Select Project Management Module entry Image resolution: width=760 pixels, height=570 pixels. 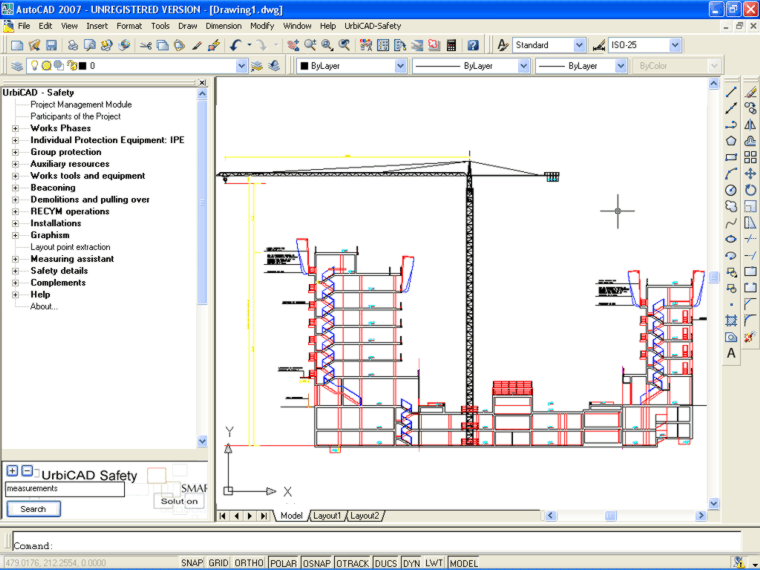coord(81,105)
